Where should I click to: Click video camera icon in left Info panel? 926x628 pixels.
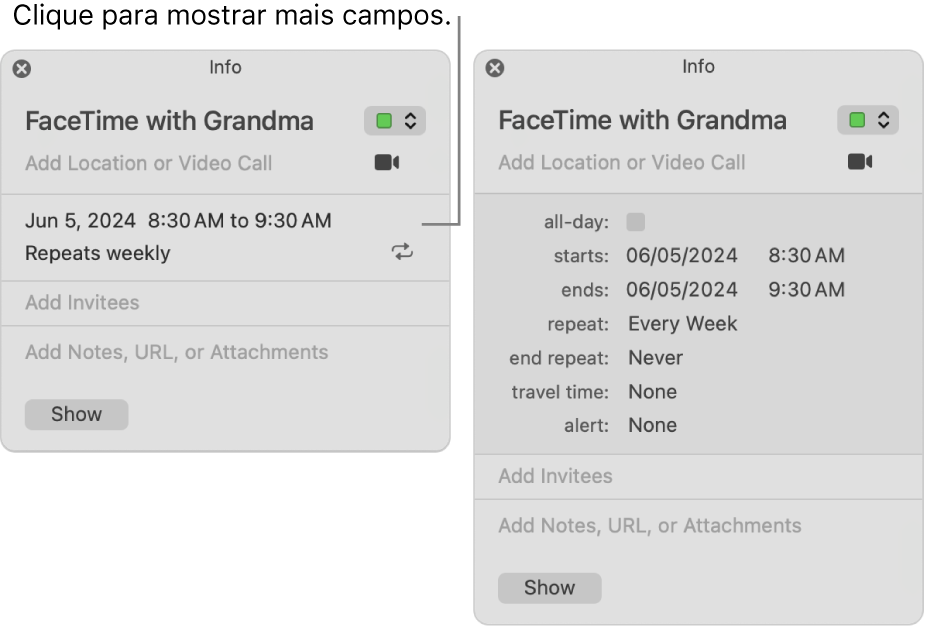click(387, 163)
